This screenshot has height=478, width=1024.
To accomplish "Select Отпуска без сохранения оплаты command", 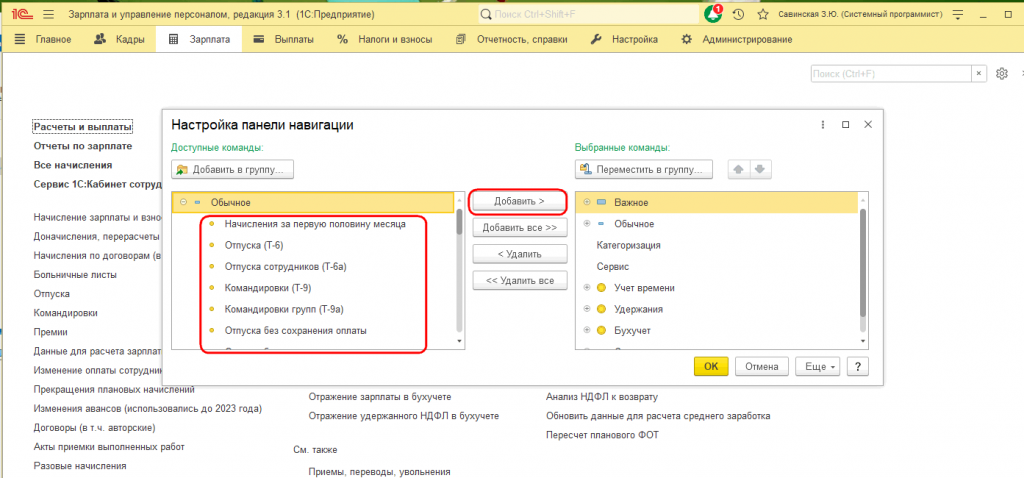I will coord(295,330).
